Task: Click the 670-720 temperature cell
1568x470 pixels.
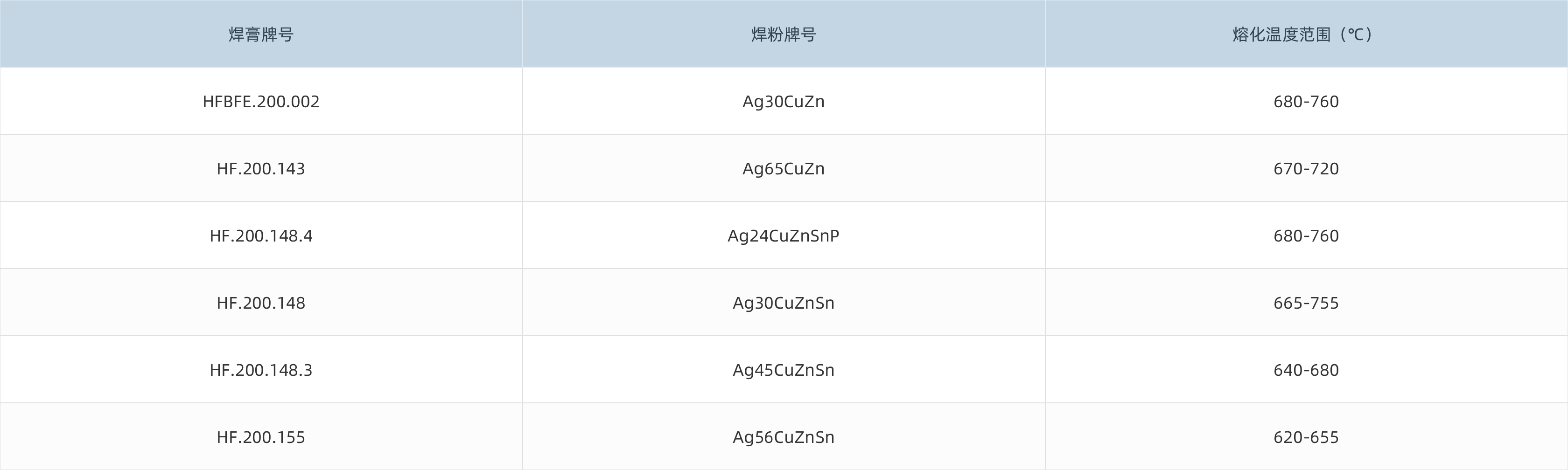Action: tap(1306, 168)
